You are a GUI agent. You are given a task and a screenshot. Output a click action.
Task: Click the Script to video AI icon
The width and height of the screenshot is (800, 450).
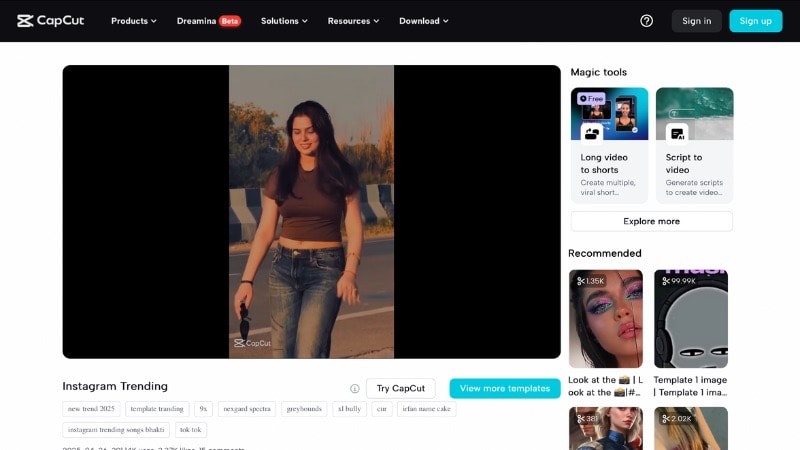(677, 134)
